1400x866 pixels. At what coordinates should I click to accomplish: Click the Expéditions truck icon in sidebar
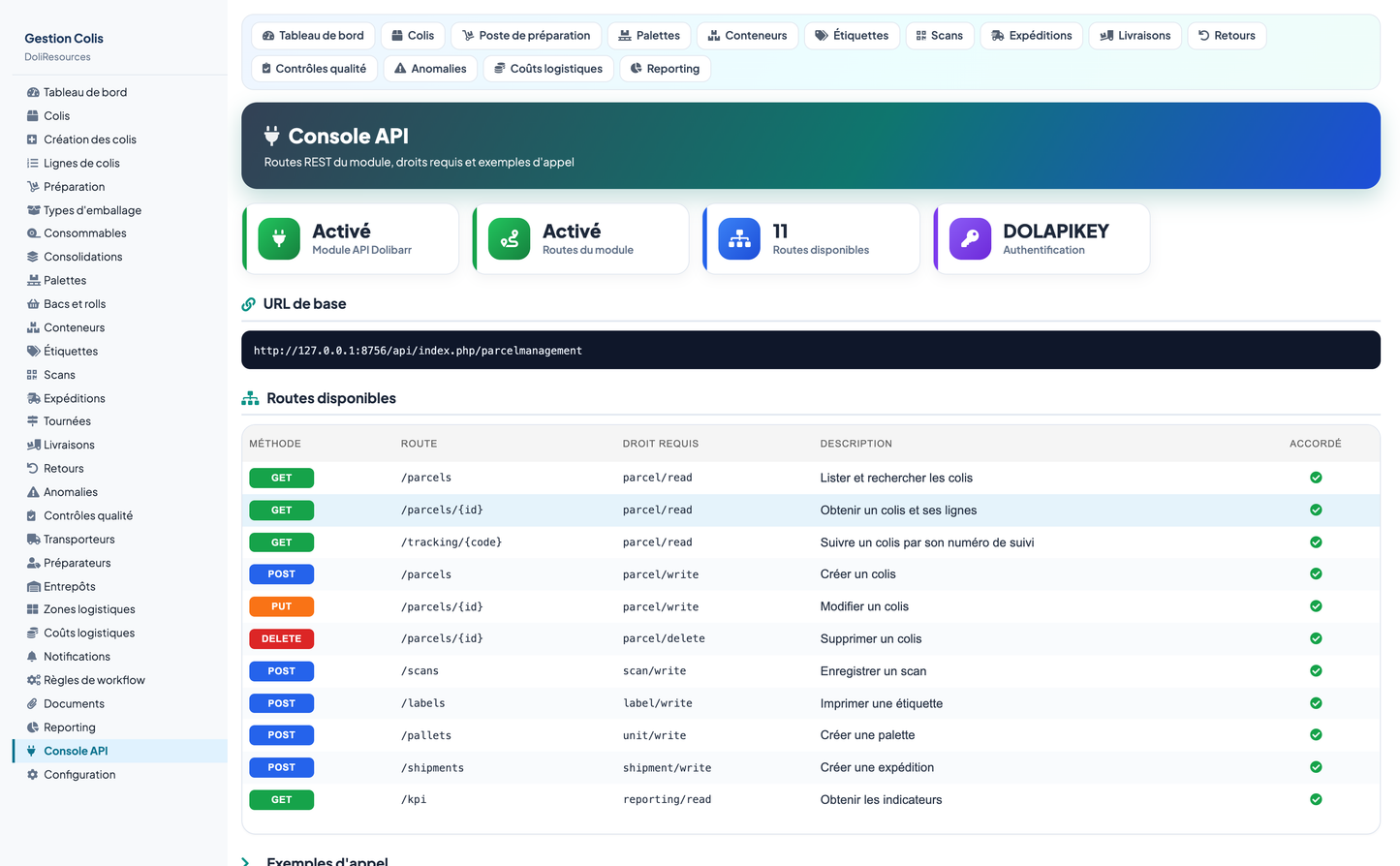pyautogui.click(x=33, y=398)
